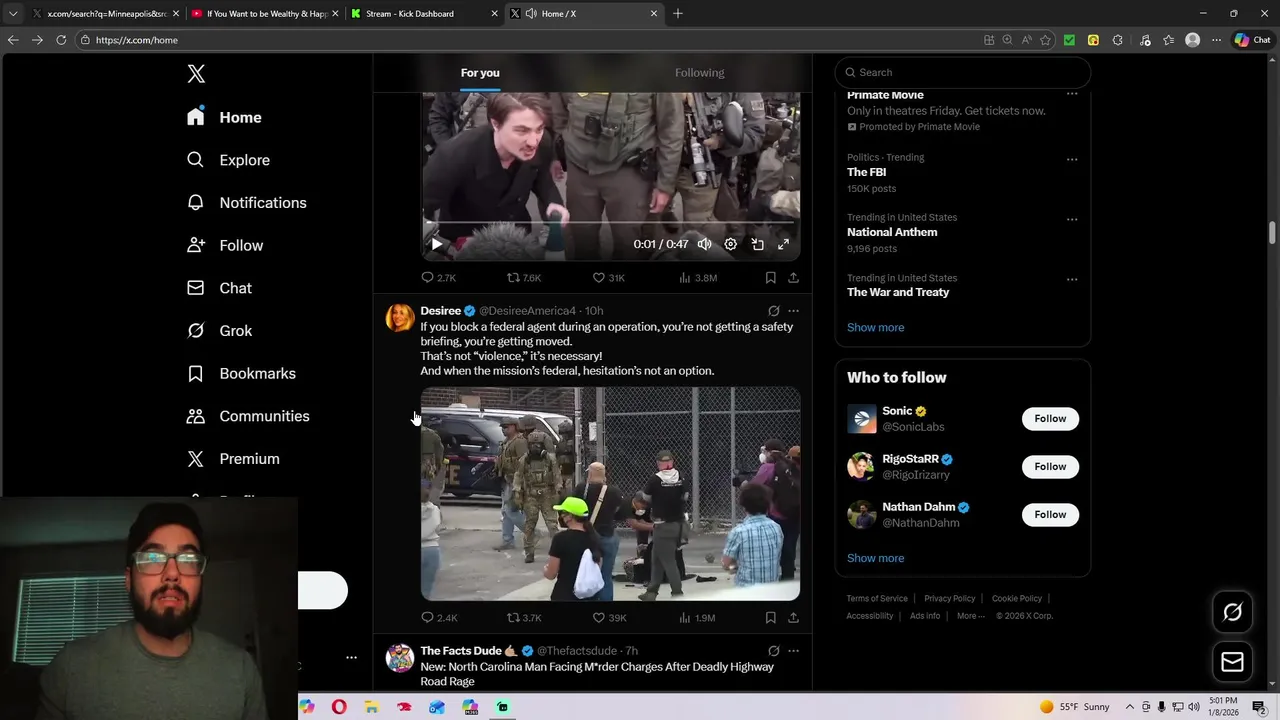Open browser Settings and more menu

(x=1216, y=40)
